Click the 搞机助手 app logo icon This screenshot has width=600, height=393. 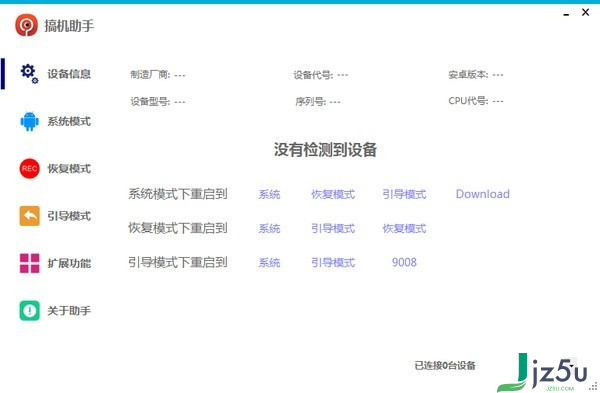(x=26, y=25)
